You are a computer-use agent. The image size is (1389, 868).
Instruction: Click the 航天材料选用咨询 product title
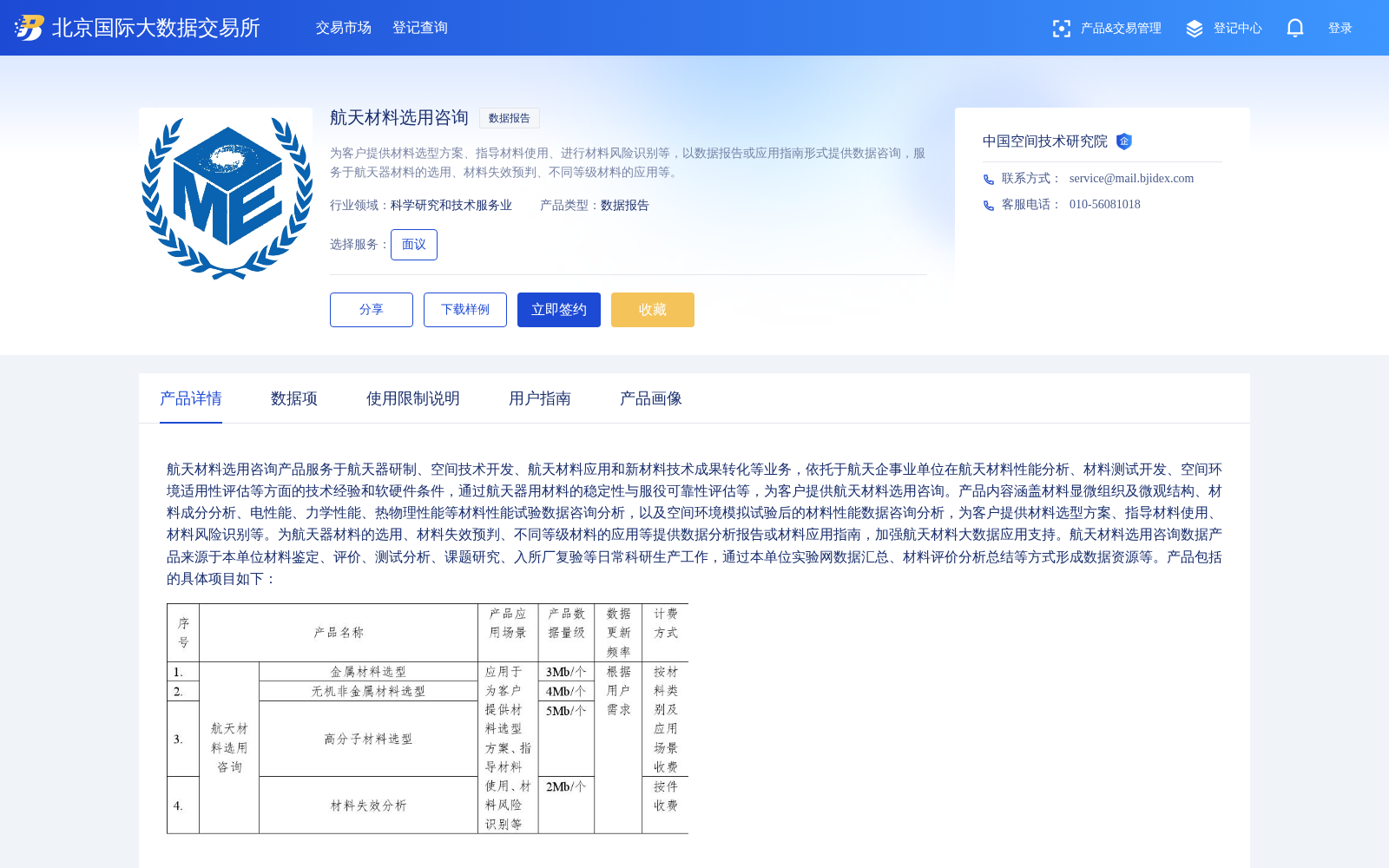(399, 118)
